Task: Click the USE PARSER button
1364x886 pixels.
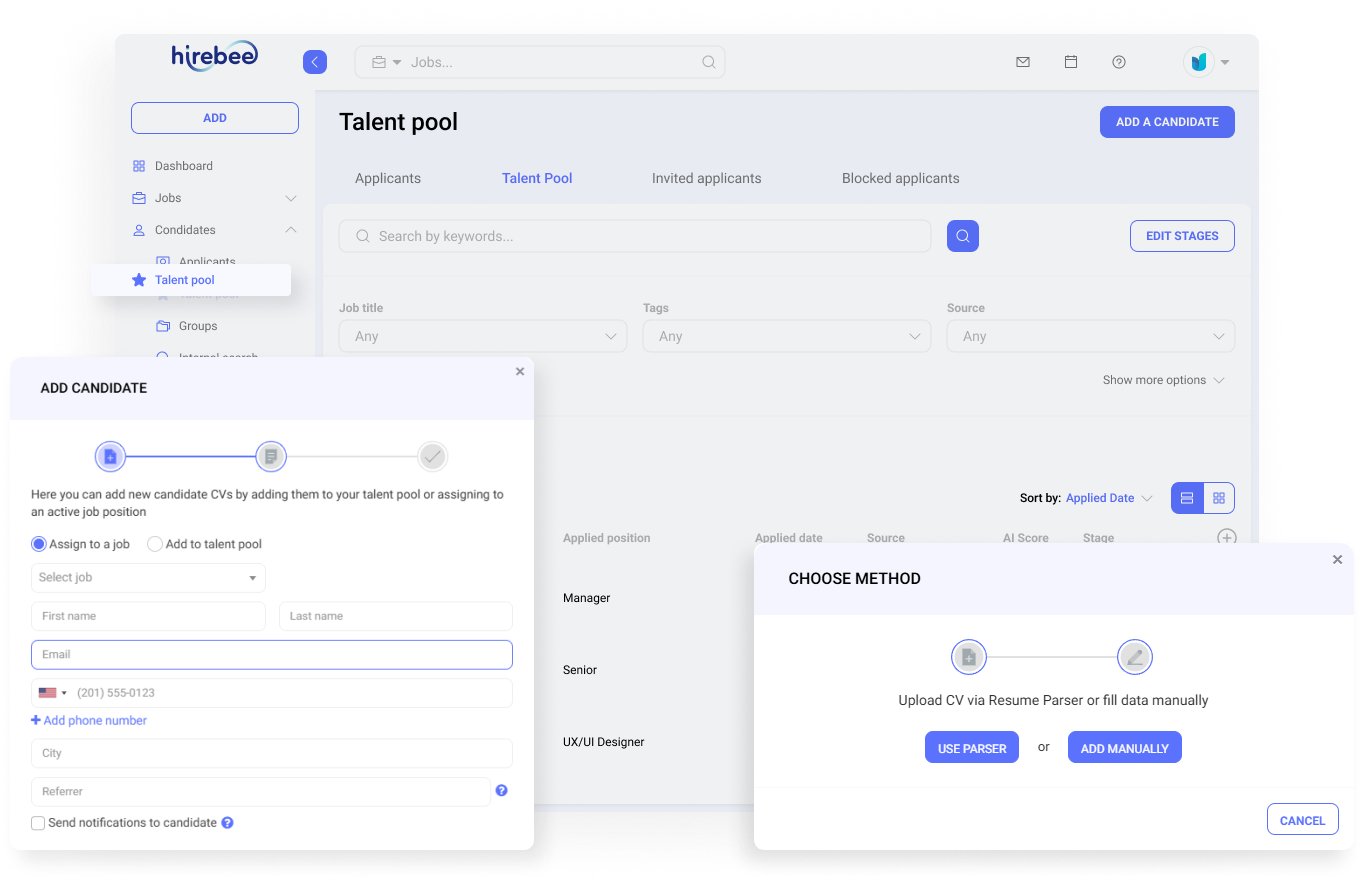Action: point(971,747)
